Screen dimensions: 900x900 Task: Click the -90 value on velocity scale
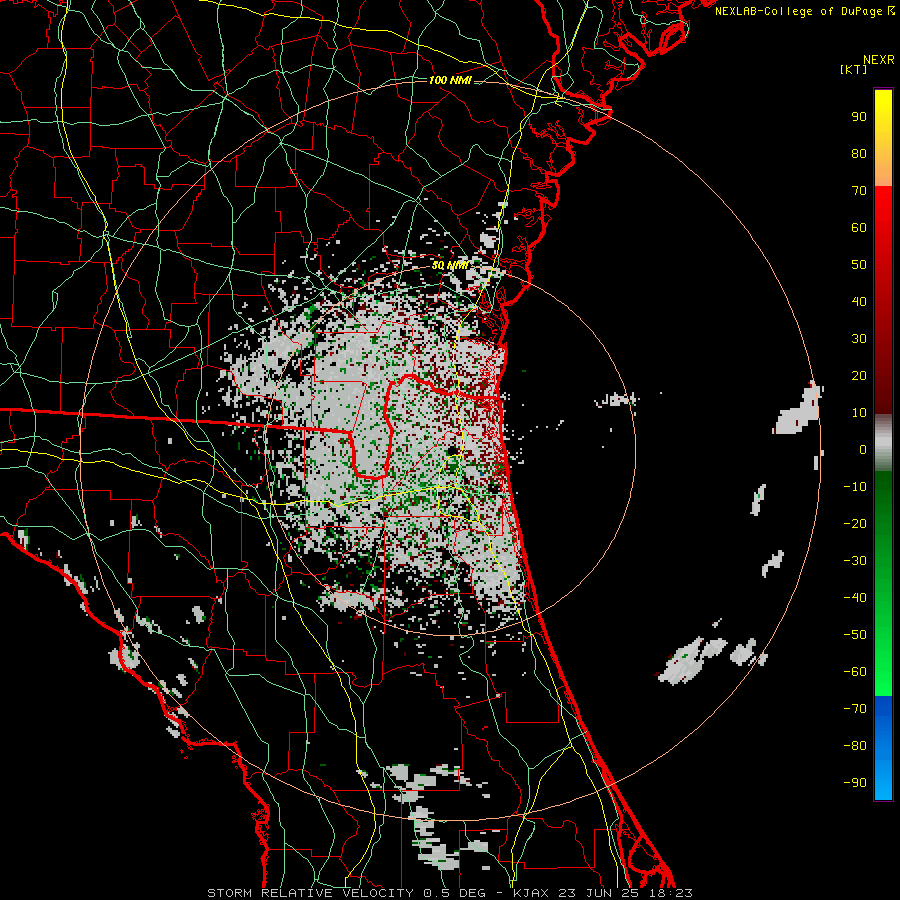point(855,783)
